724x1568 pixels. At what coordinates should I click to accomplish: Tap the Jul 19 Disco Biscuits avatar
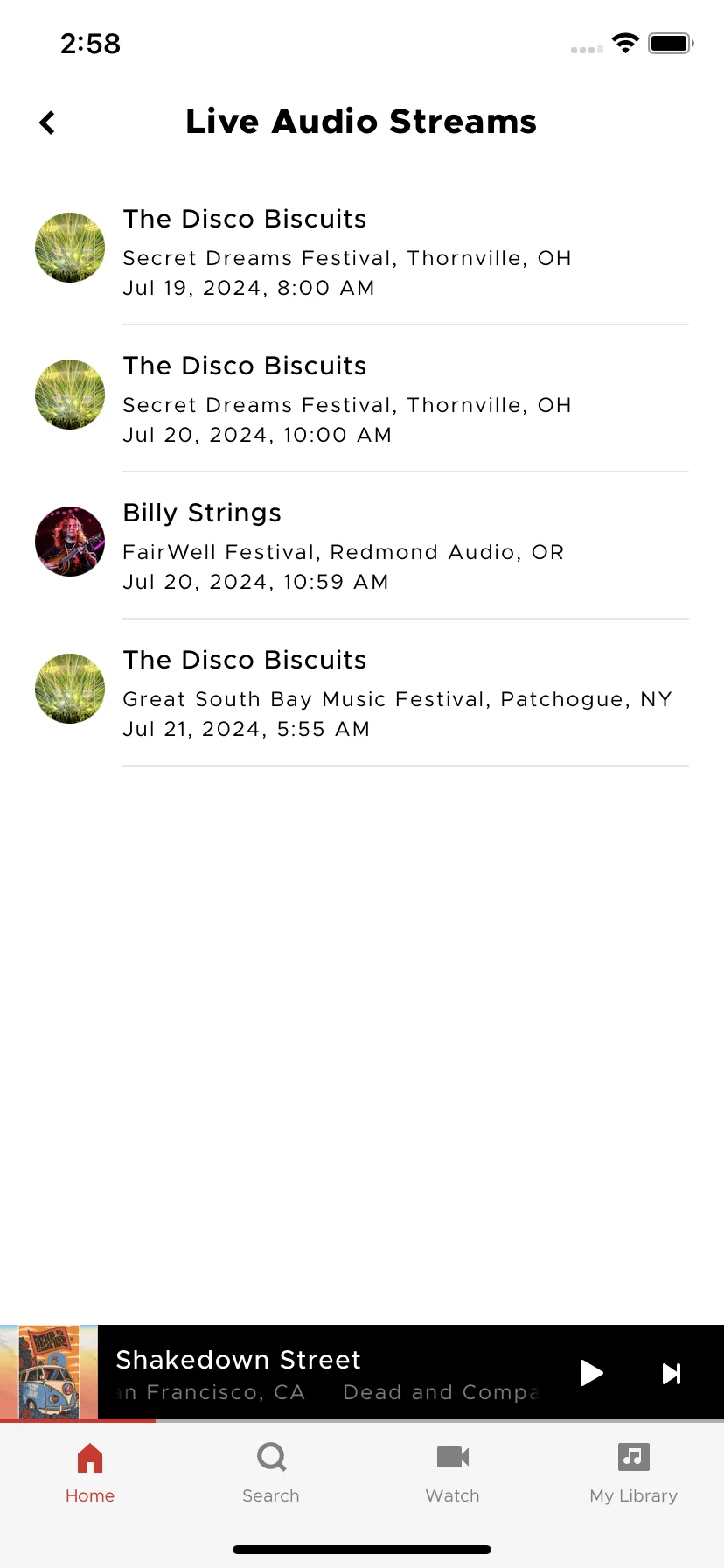click(x=70, y=248)
